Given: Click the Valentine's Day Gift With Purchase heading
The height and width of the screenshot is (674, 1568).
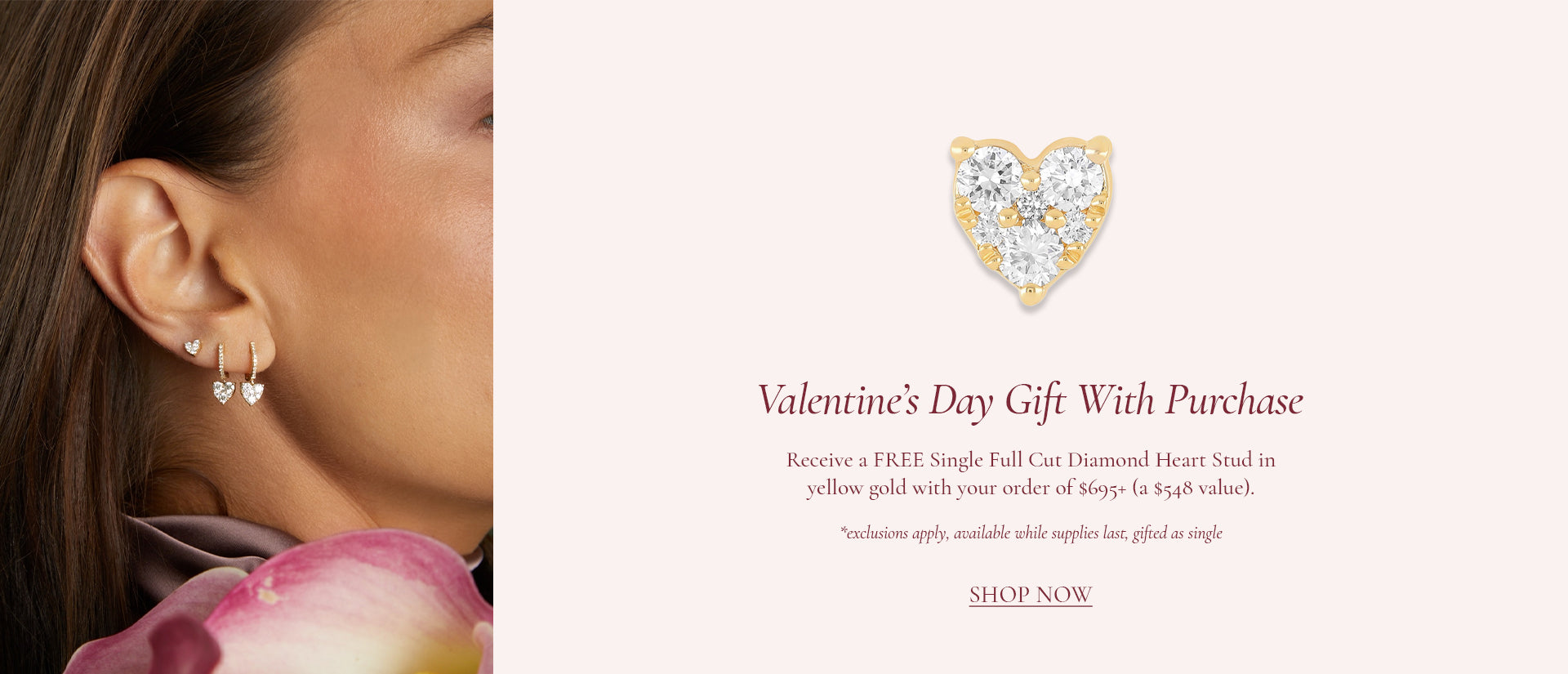Looking at the screenshot, I should pyautogui.click(x=1030, y=401).
